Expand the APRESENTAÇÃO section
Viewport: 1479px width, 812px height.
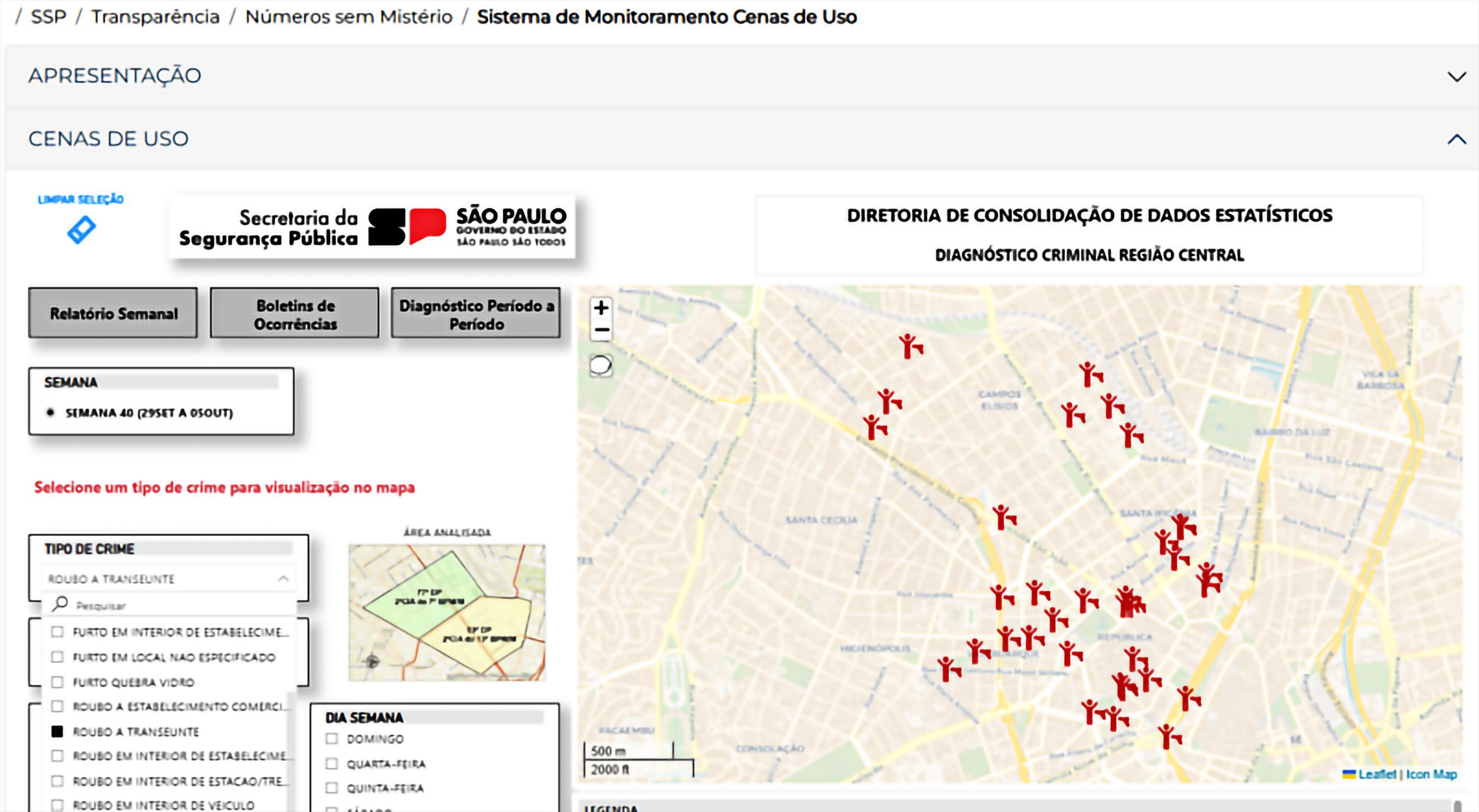point(1456,77)
